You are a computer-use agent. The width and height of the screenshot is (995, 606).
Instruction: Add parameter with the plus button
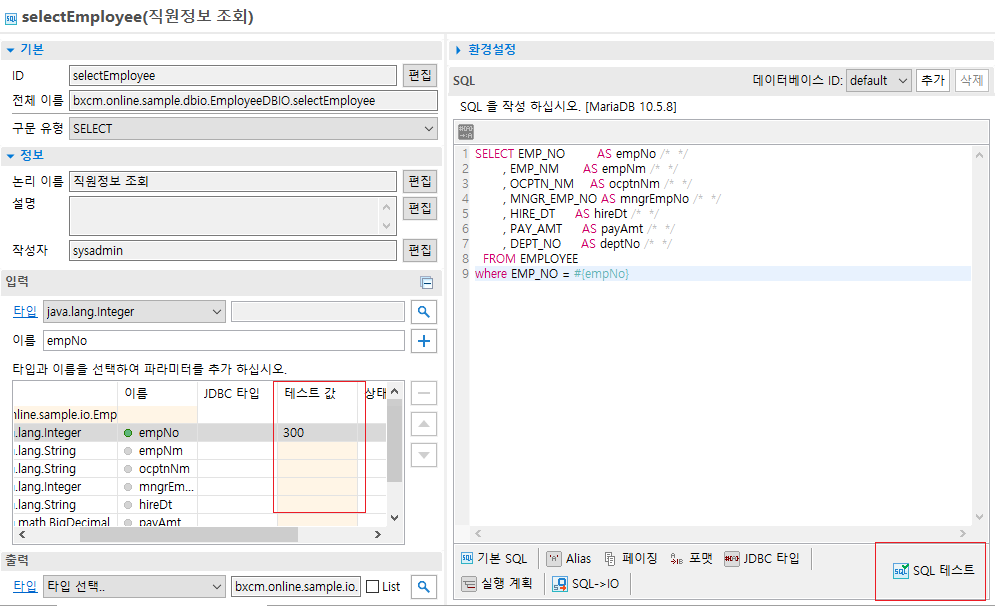coord(424,341)
